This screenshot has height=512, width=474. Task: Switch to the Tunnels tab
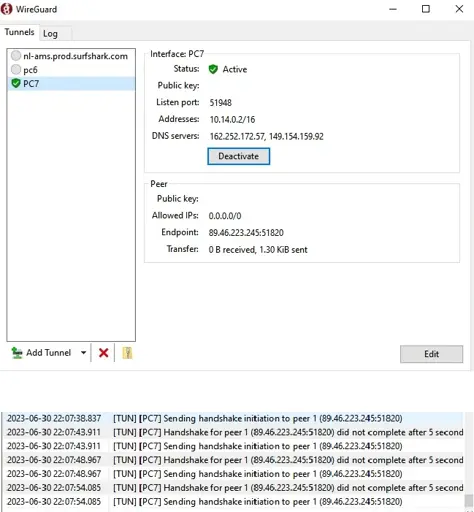19,32
